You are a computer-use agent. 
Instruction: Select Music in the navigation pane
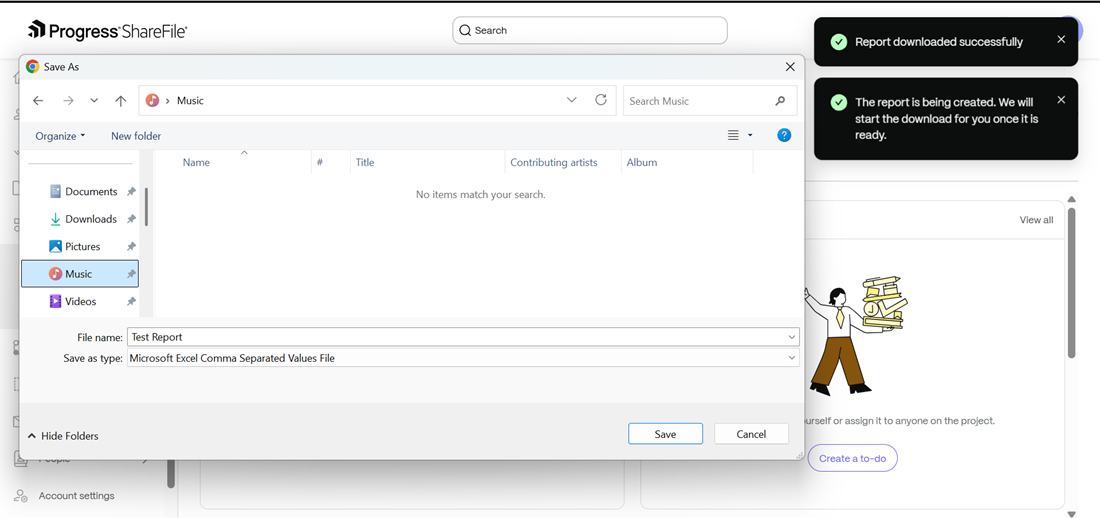[80, 274]
